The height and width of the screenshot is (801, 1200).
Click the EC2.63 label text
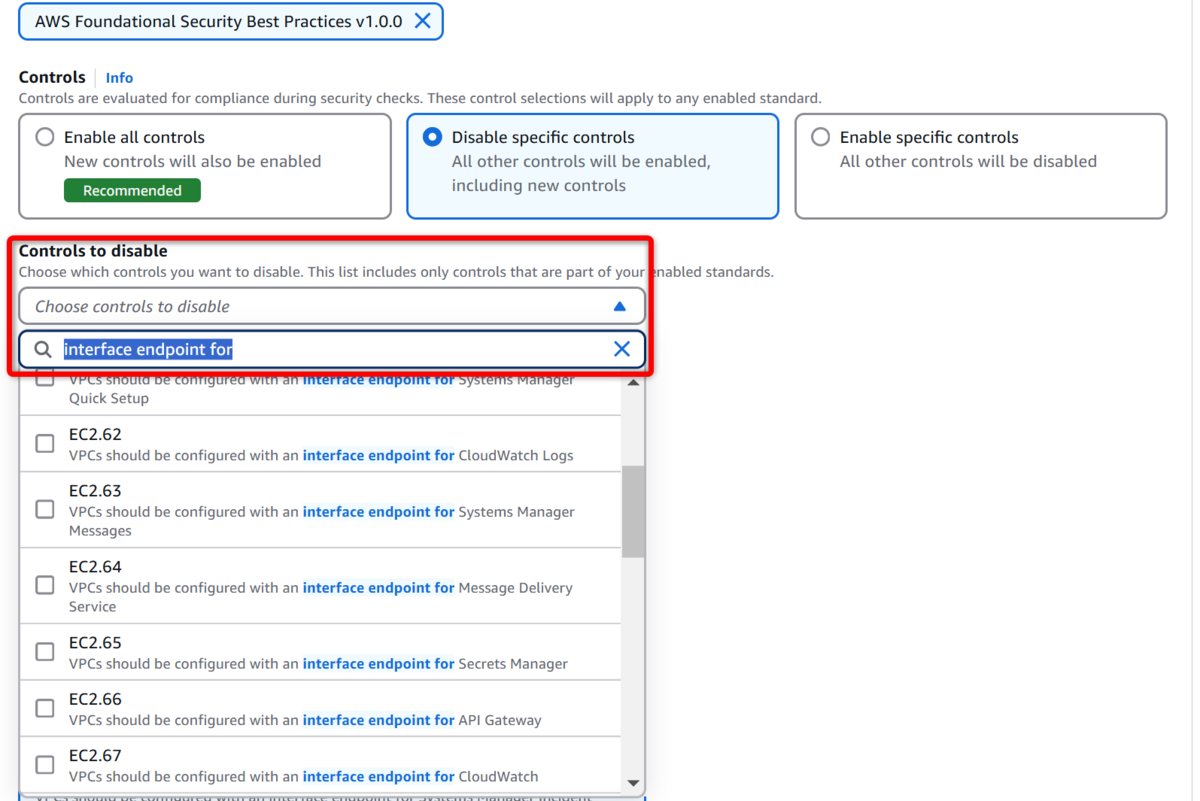coord(95,490)
